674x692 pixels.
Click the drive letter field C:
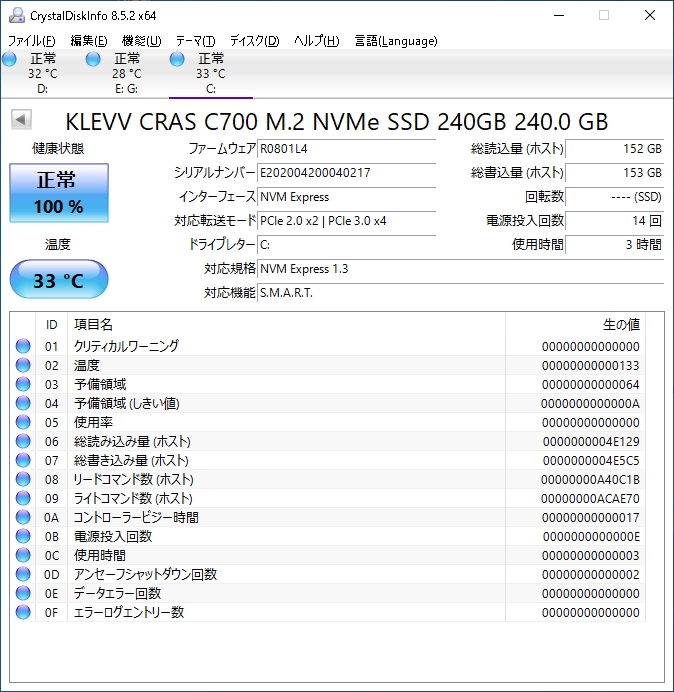tap(346, 244)
